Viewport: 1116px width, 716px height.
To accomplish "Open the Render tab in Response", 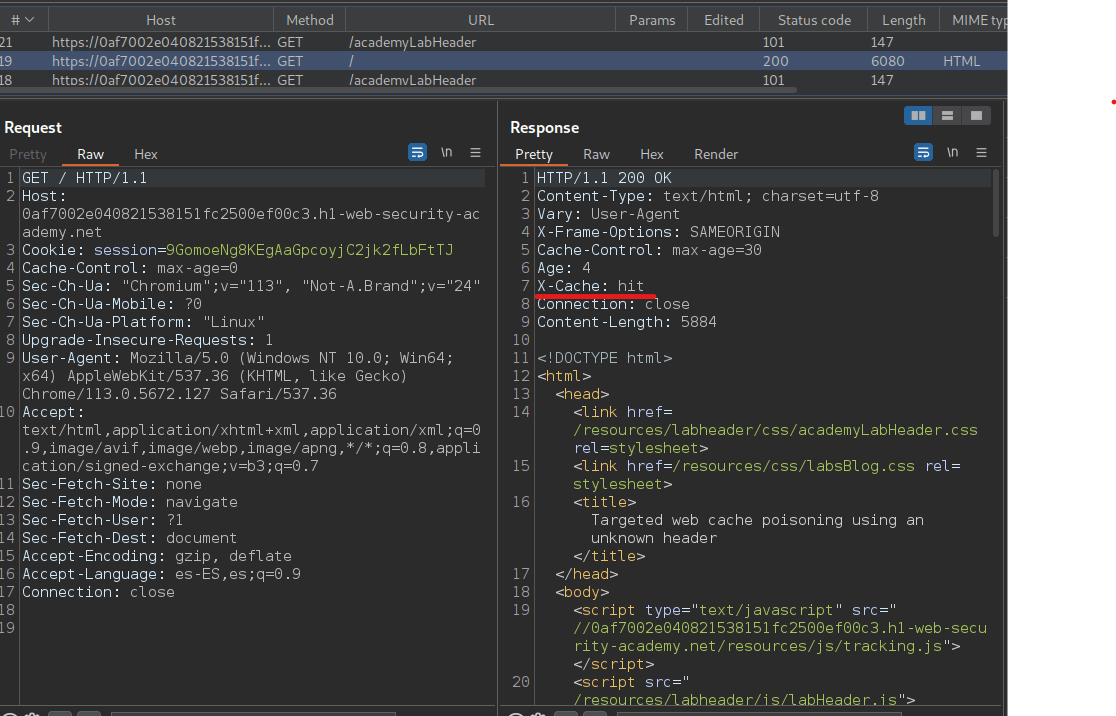I will click(x=716, y=154).
